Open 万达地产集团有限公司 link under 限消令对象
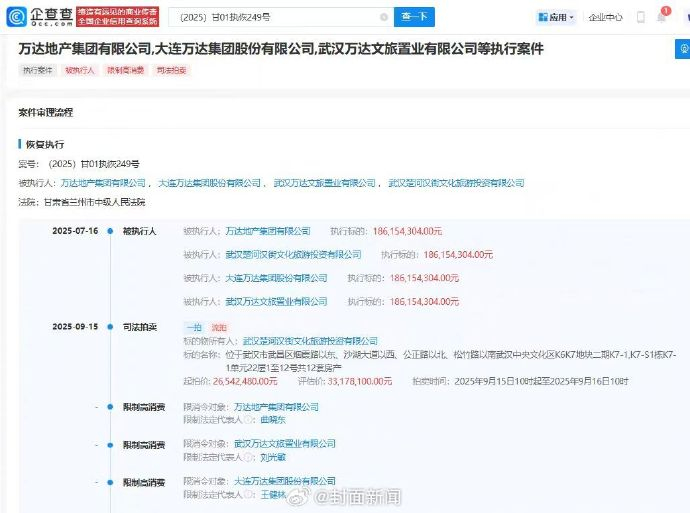Viewport: 690px width, 513px height. click(x=276, y=407)
